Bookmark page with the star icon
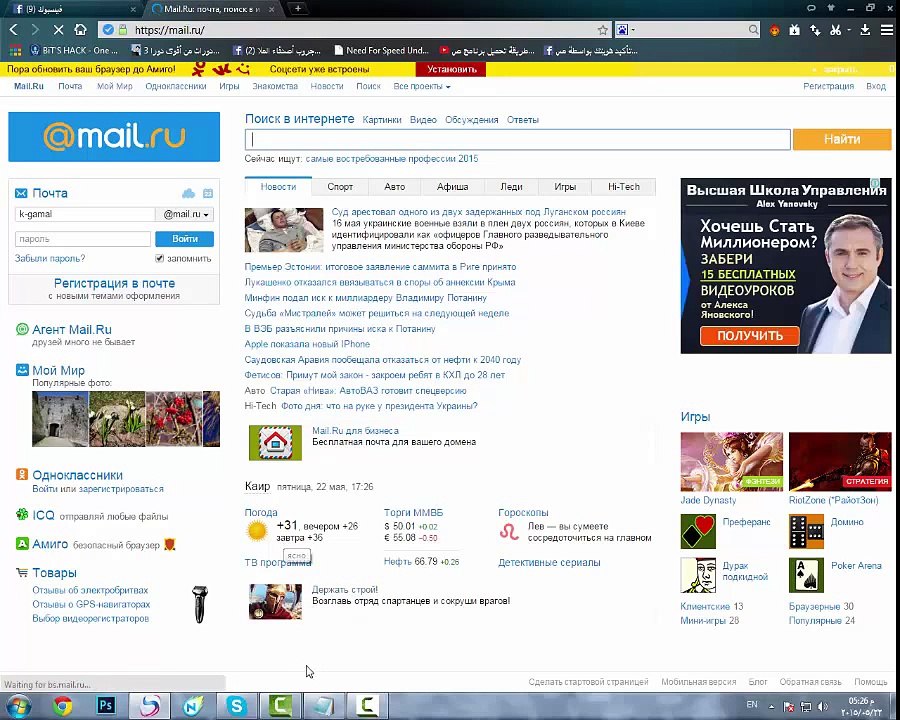The image size is (900, 720). (x=602, y=30)
